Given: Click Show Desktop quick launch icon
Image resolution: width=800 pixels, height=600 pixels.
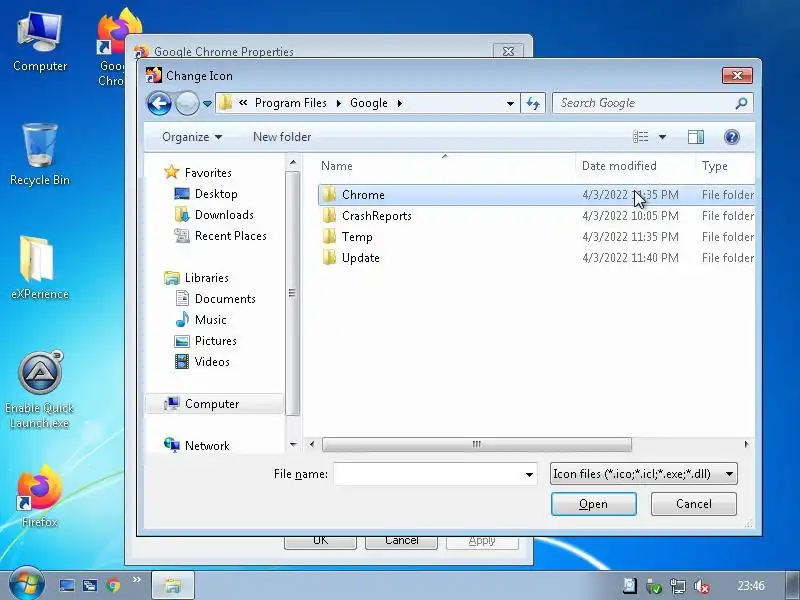Looking at the screenshot, I should (66, 585).
